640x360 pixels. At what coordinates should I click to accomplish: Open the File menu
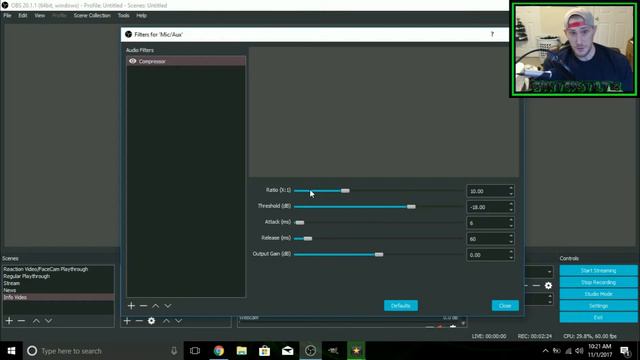click(x=7, y=16)
